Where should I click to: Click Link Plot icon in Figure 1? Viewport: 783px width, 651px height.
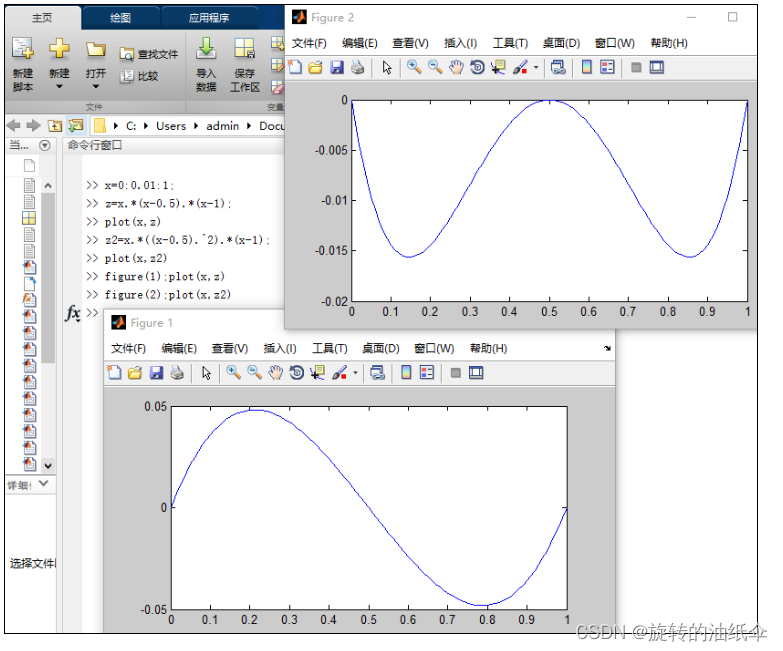pyautogui.click(x=378, y=373)
